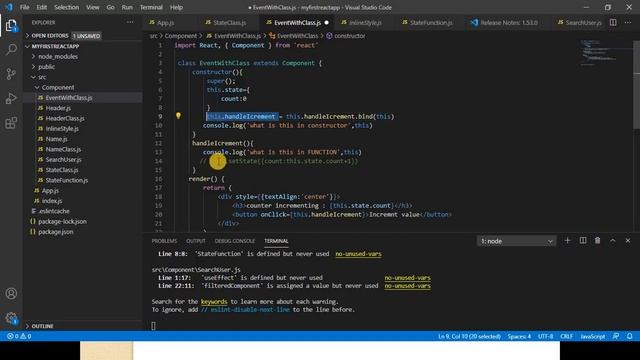Kill the terminal with trash icon

click(598, 241)
